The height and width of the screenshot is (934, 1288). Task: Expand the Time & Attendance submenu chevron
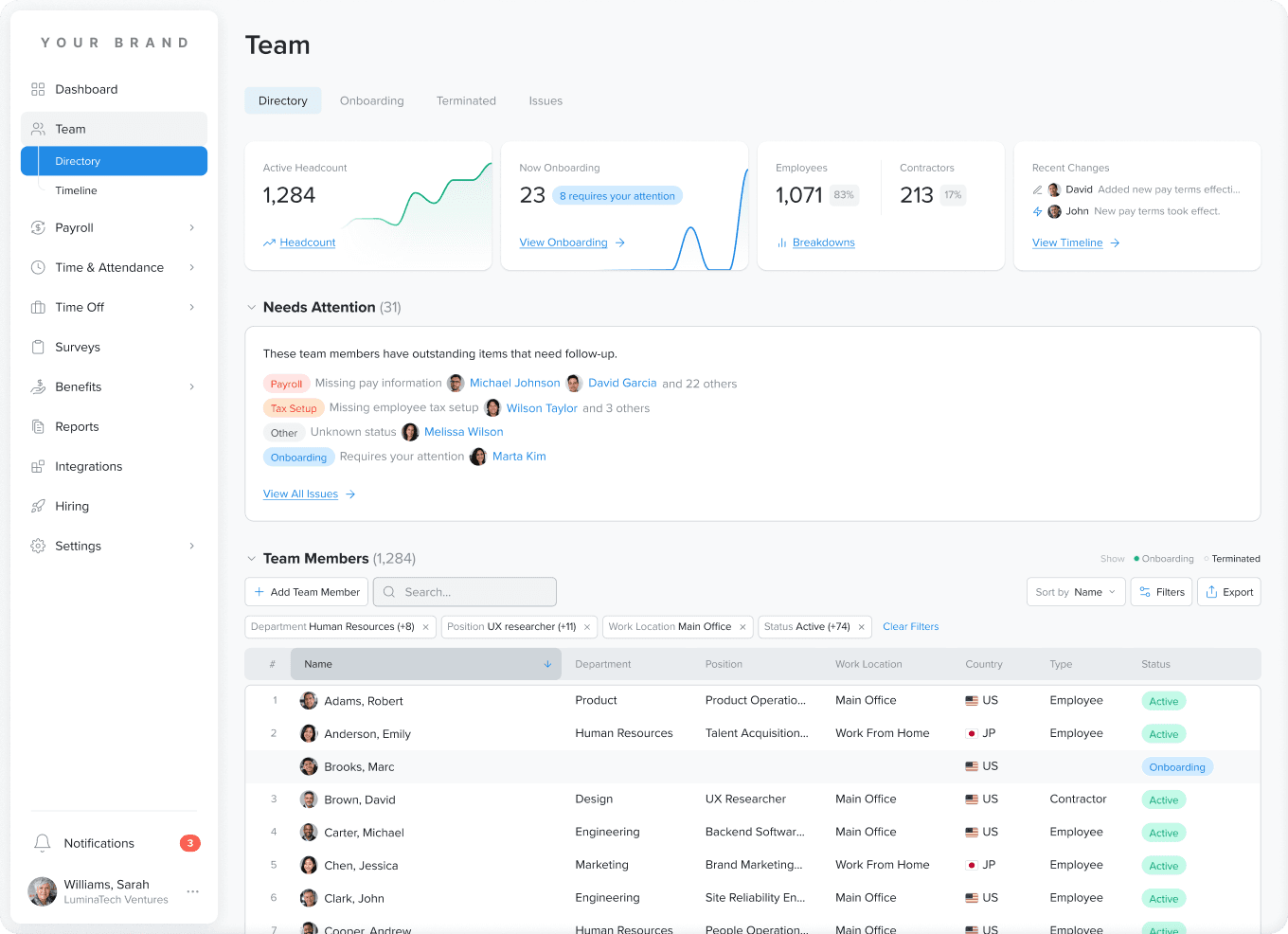point(191,267)
